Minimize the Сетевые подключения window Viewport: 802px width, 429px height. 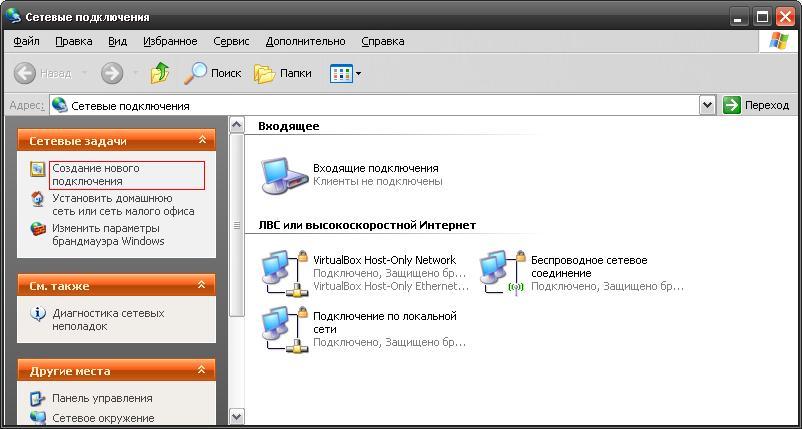click(x=738, y=17)
